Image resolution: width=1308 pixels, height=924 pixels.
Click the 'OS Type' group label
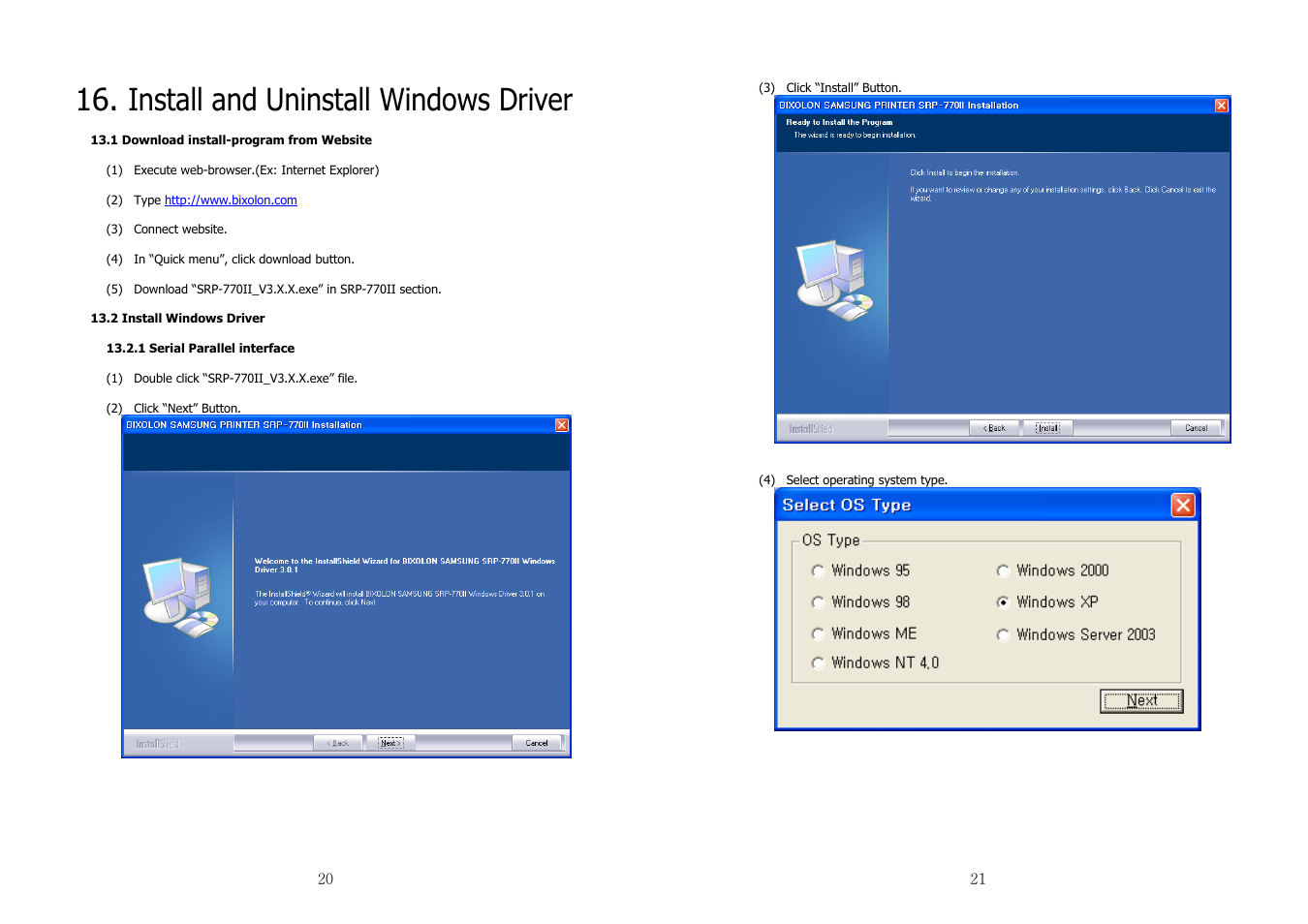(x=830, y=540)
